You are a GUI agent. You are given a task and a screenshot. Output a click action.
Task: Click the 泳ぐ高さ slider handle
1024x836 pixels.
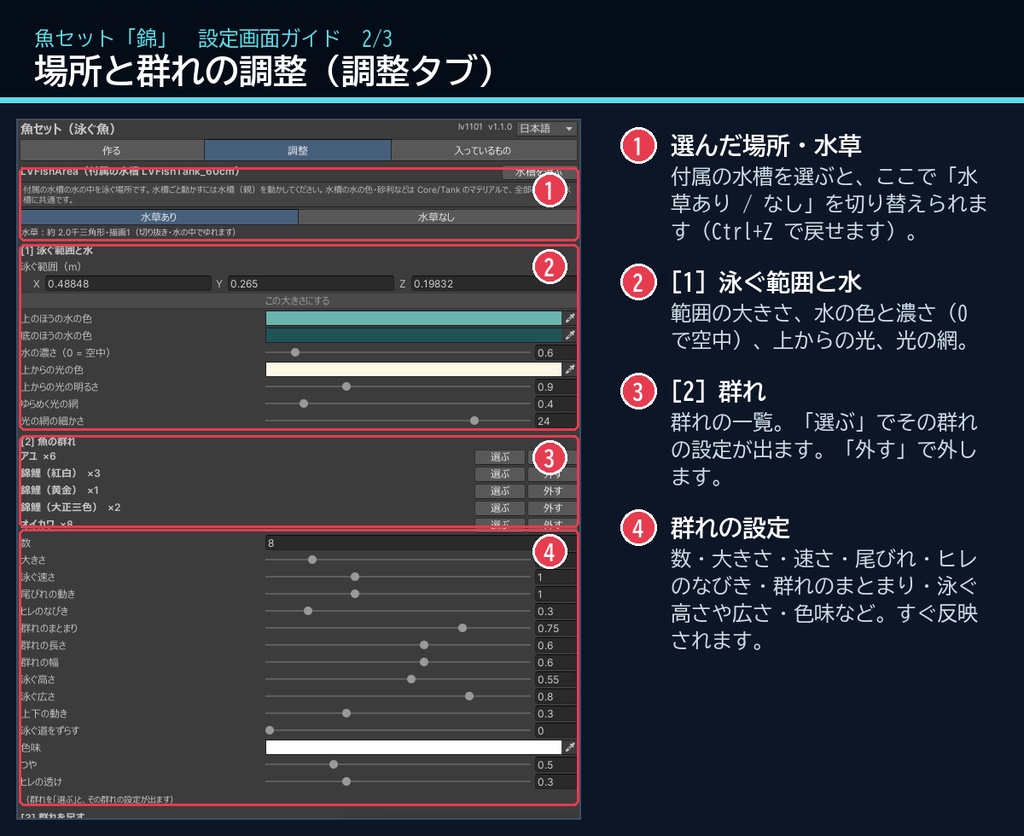click(x=411, y=679)
